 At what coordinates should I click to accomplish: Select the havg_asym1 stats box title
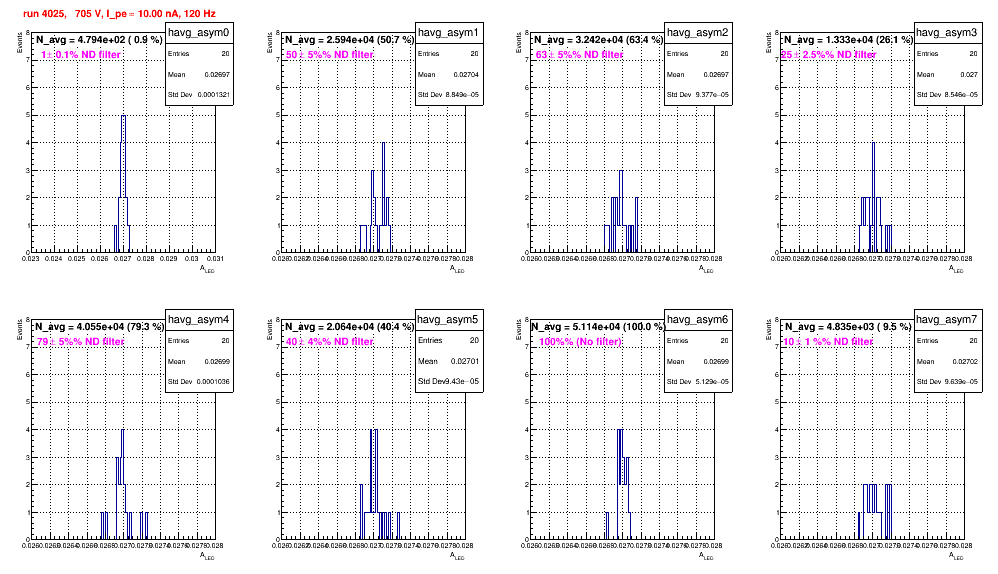(449, 32)
